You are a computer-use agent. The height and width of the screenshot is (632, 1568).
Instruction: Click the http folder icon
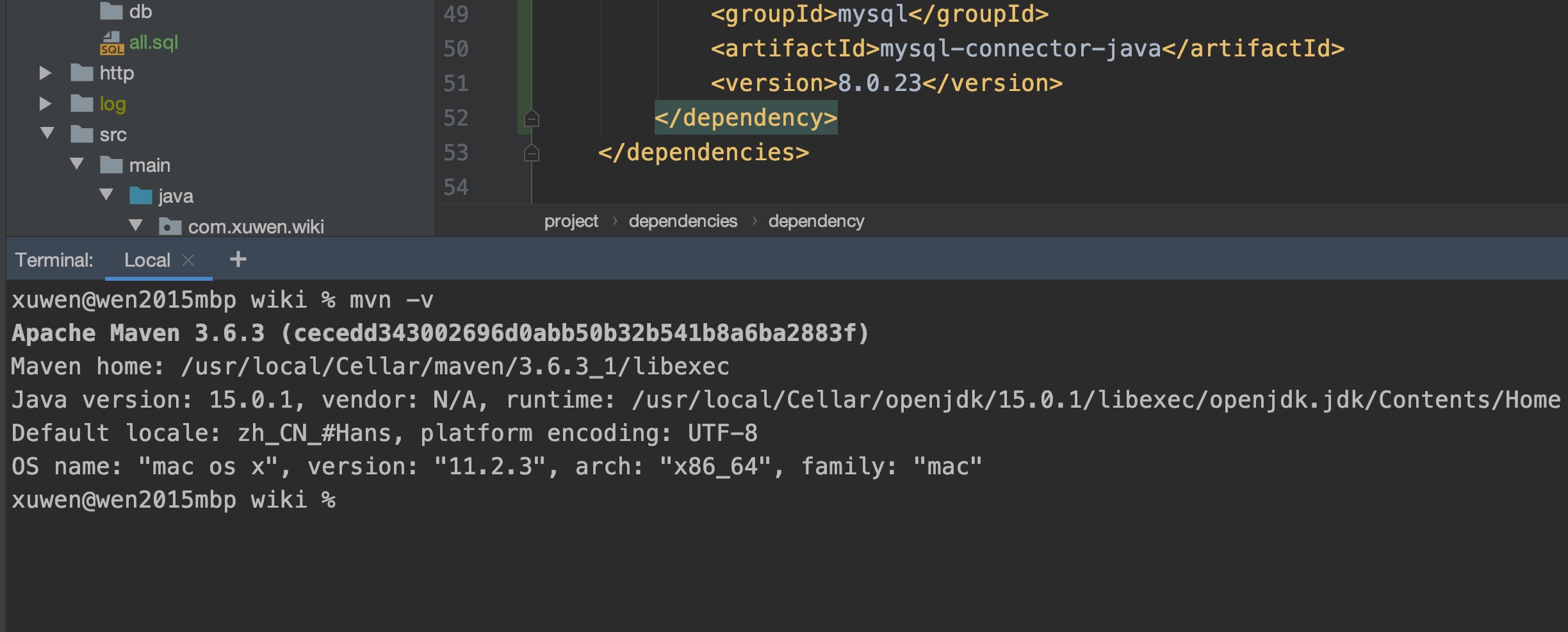[x=82, y=73]
